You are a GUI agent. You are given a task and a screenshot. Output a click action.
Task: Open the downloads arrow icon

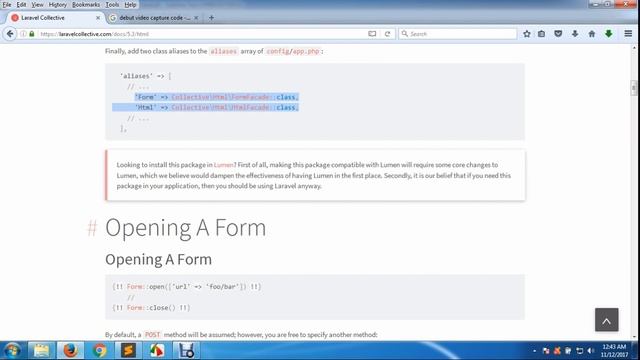pyautogui.click(x=575, y=34)
